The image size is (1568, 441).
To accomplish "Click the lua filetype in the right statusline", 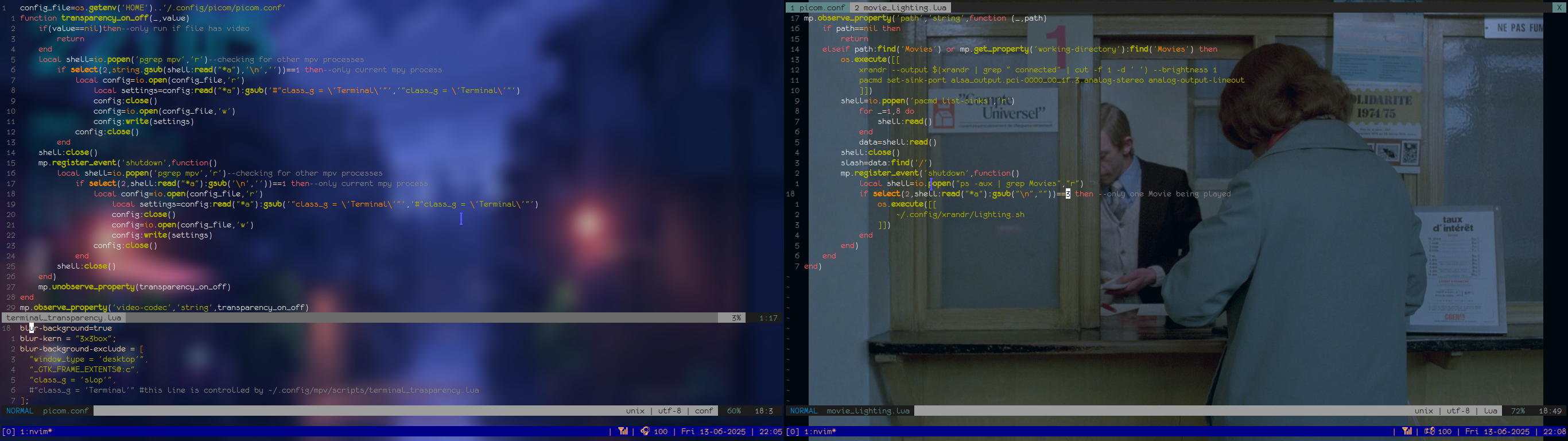I will tap(1490, 411).
